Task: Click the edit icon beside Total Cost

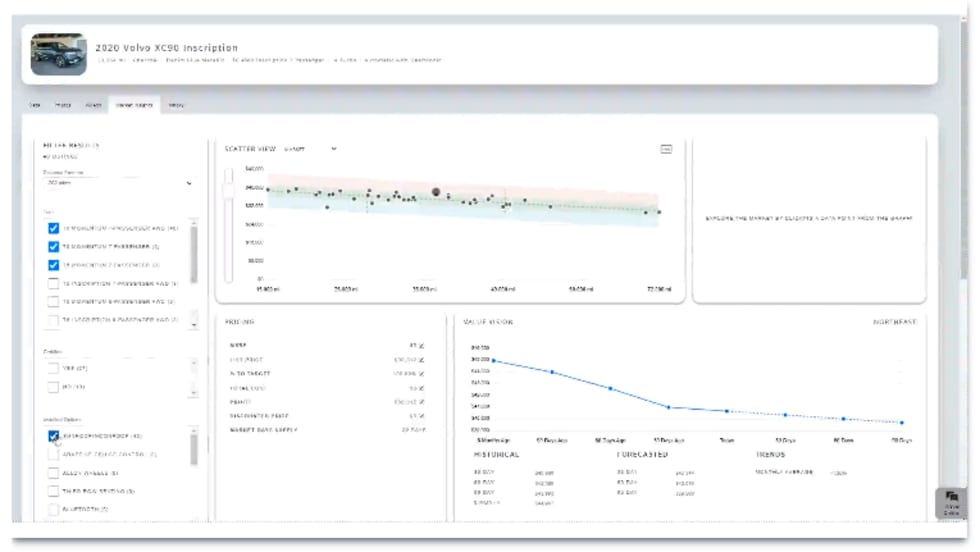Action: tap(421, 388)
